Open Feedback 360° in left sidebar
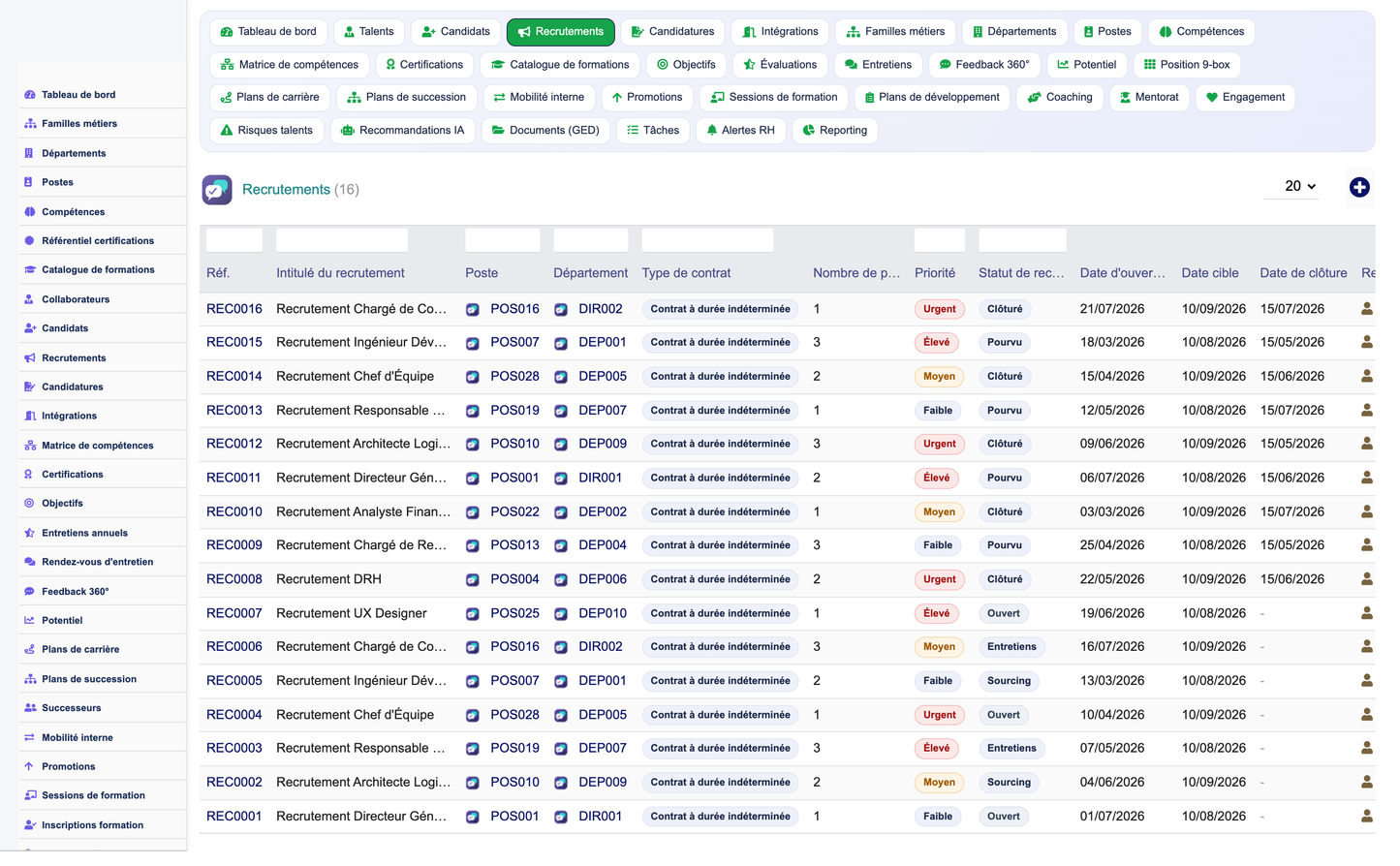The height and width of the screenshot is (866, 1400). click(x=76, y=592)
